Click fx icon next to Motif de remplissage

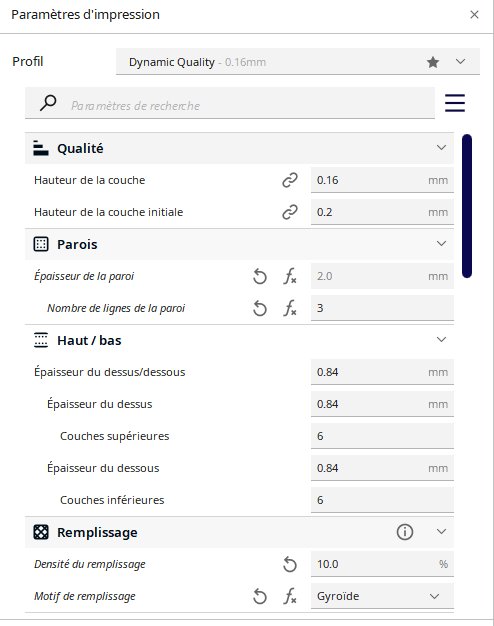290,596
